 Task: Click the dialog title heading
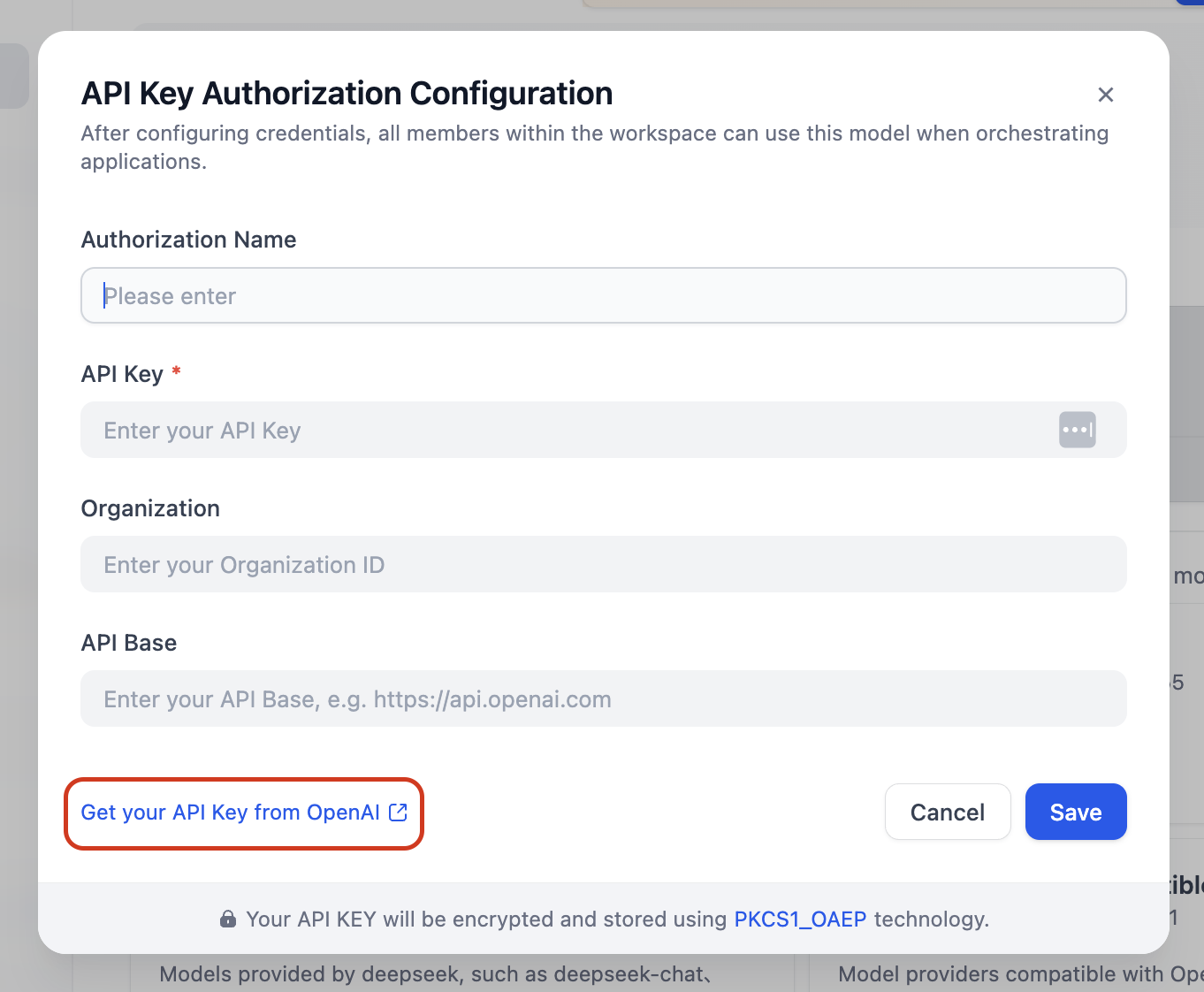pos(347,94)
